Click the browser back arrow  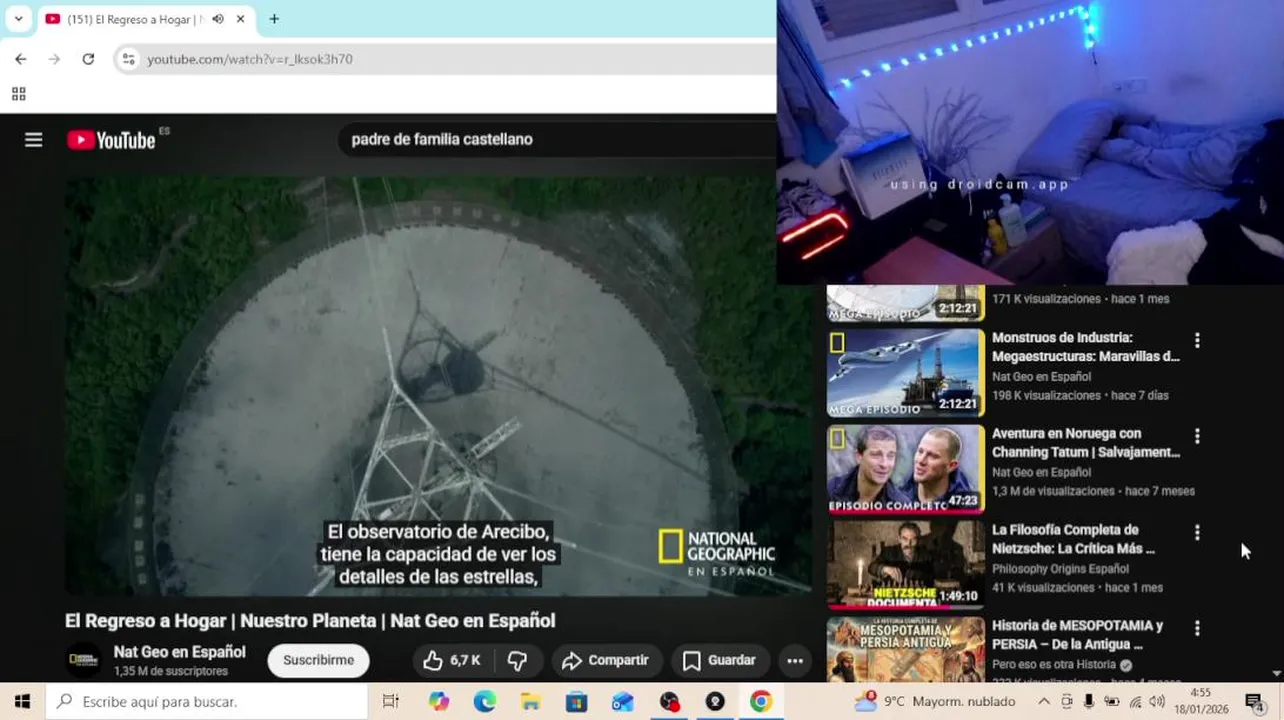(21, 59)
